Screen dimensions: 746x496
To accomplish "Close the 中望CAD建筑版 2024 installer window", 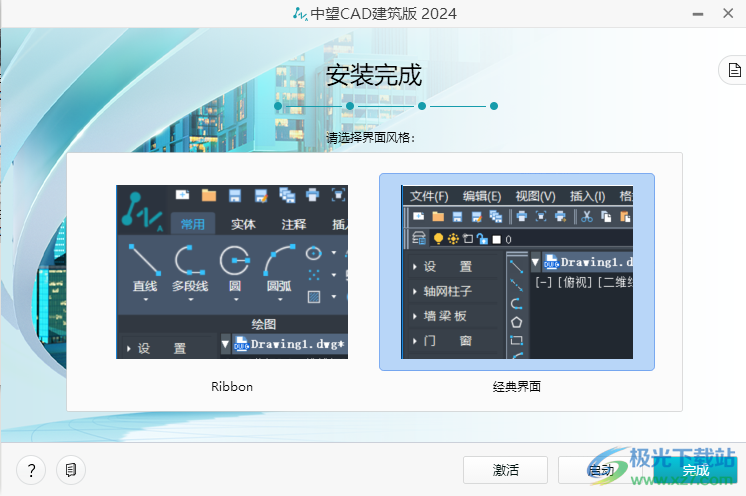I will coord(728,14).
